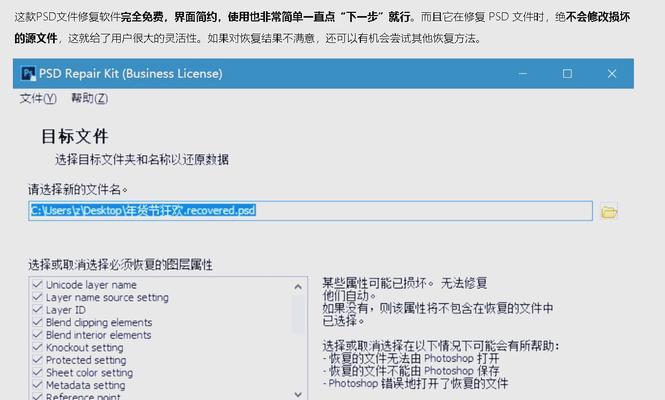This screenshot has height=400, width=665.
Task: Close the PSD Repair Kit window
Action: 612,74
